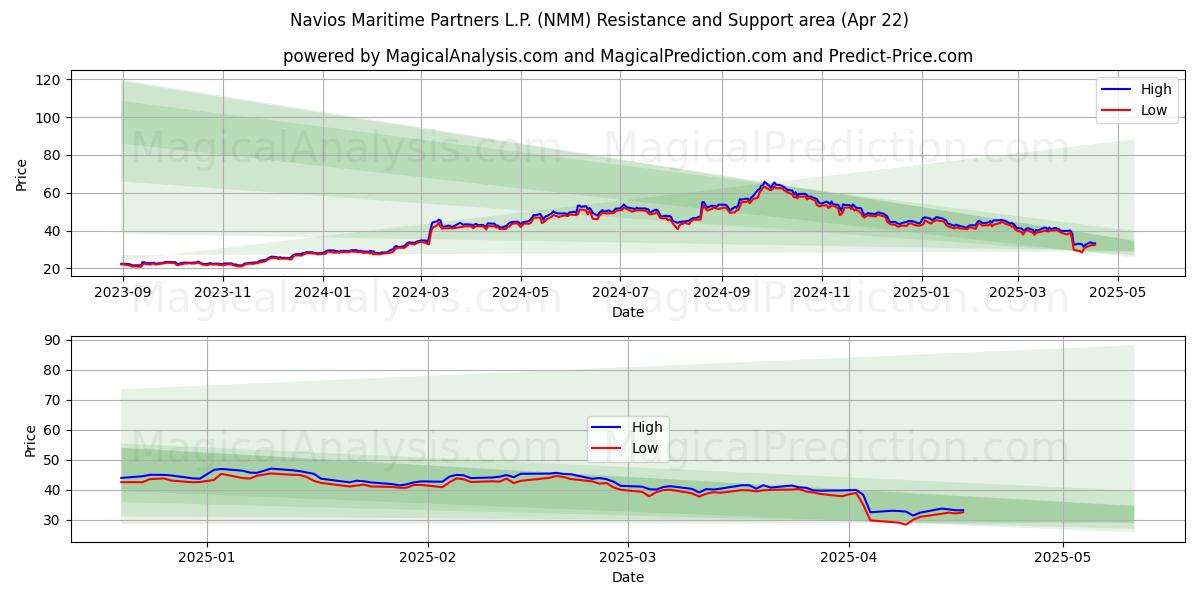Click the 'powered by MagicalAnalysis.com' subtitle
Screen dimensions: 1200x600
pyautogui.click(x=627, y=56)
